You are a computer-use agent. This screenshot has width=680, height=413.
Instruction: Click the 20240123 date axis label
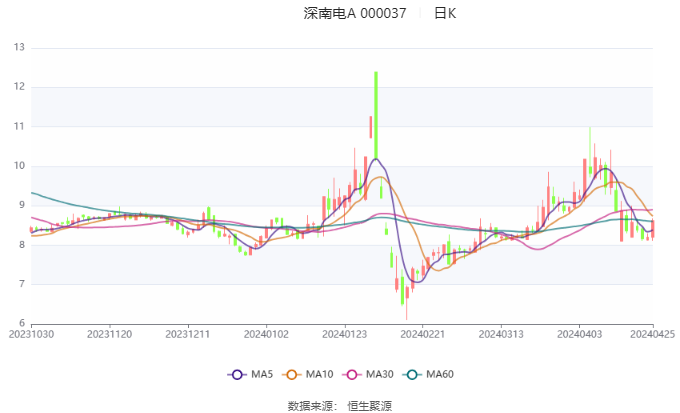click(x=345, y=334)
